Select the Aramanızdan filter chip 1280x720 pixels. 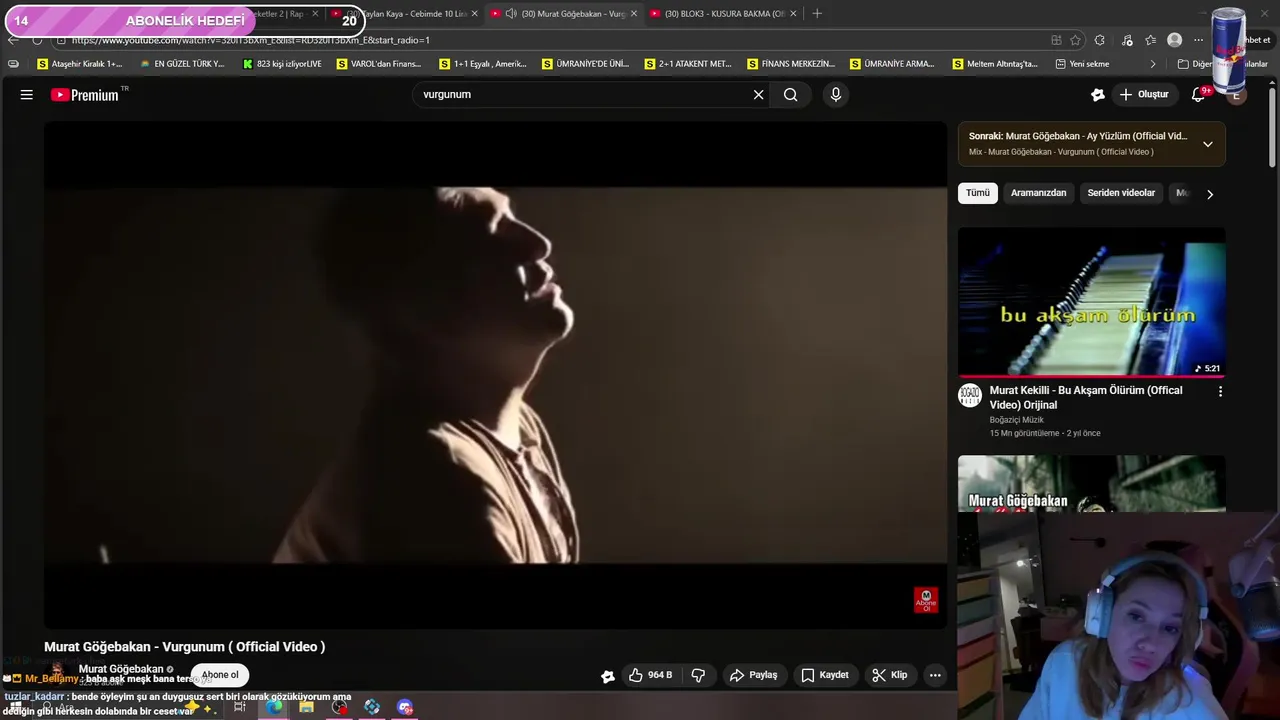click(x=1038, y=193)
